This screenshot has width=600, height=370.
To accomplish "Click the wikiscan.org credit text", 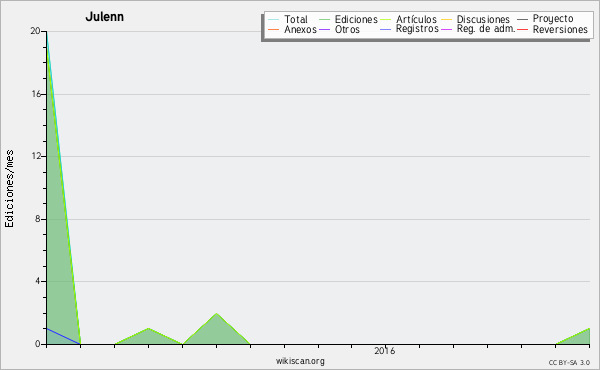I will [x=300, y=361].
